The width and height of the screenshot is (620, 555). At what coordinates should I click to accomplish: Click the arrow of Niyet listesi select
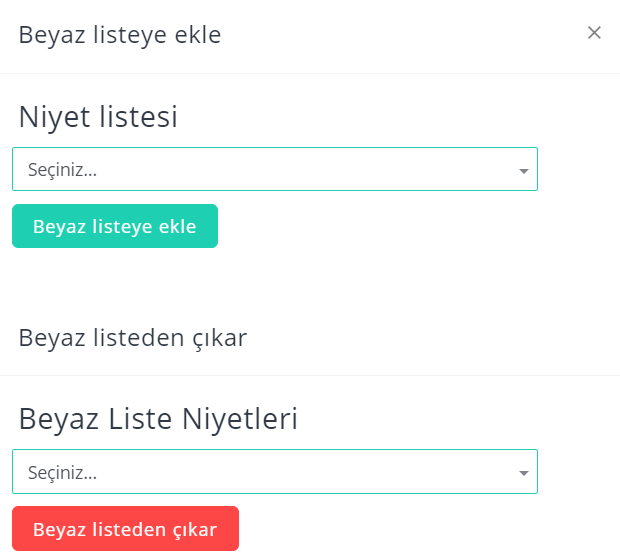click(x=524, y=171)
